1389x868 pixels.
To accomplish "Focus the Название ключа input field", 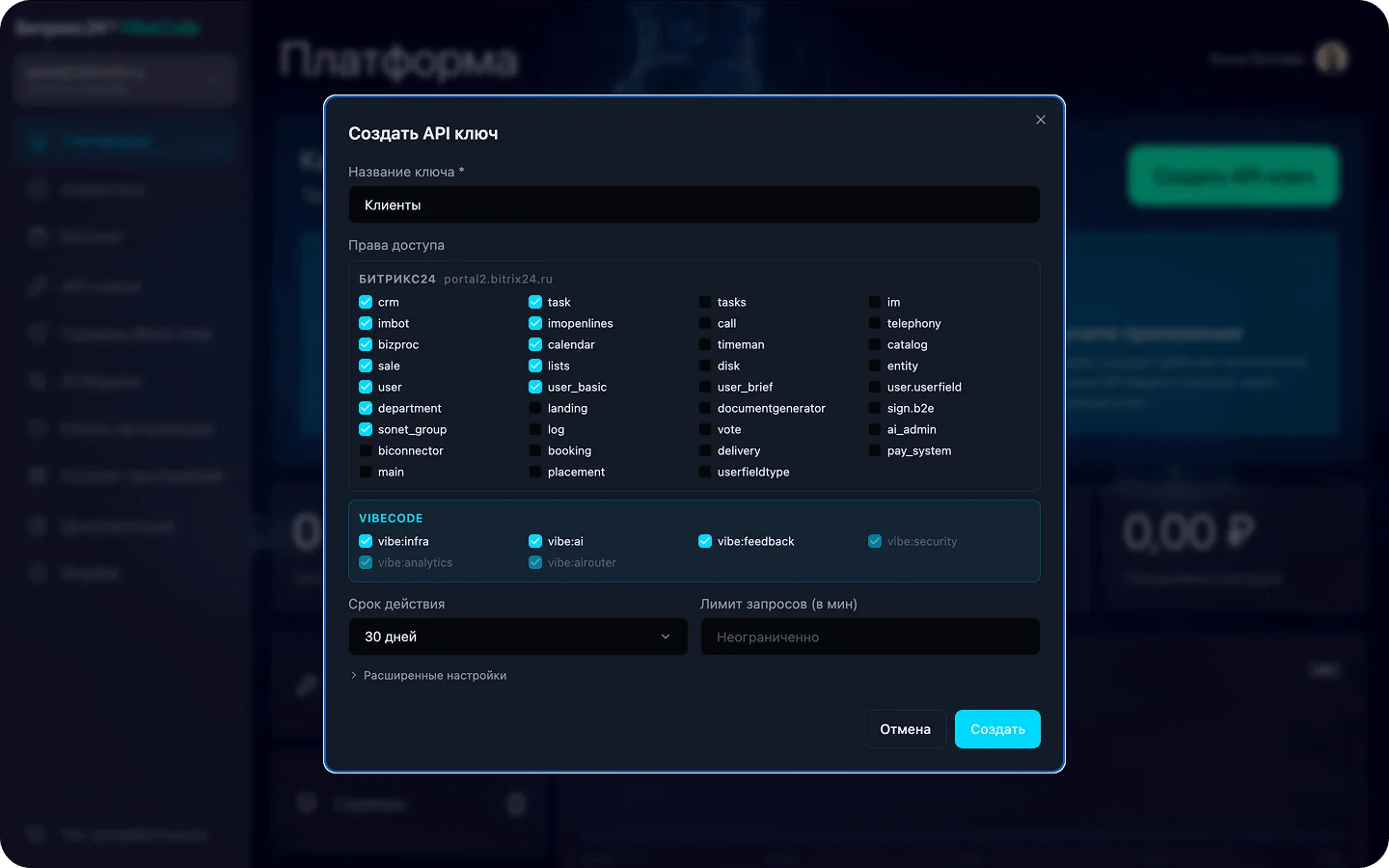I will [x=694, y=205].
